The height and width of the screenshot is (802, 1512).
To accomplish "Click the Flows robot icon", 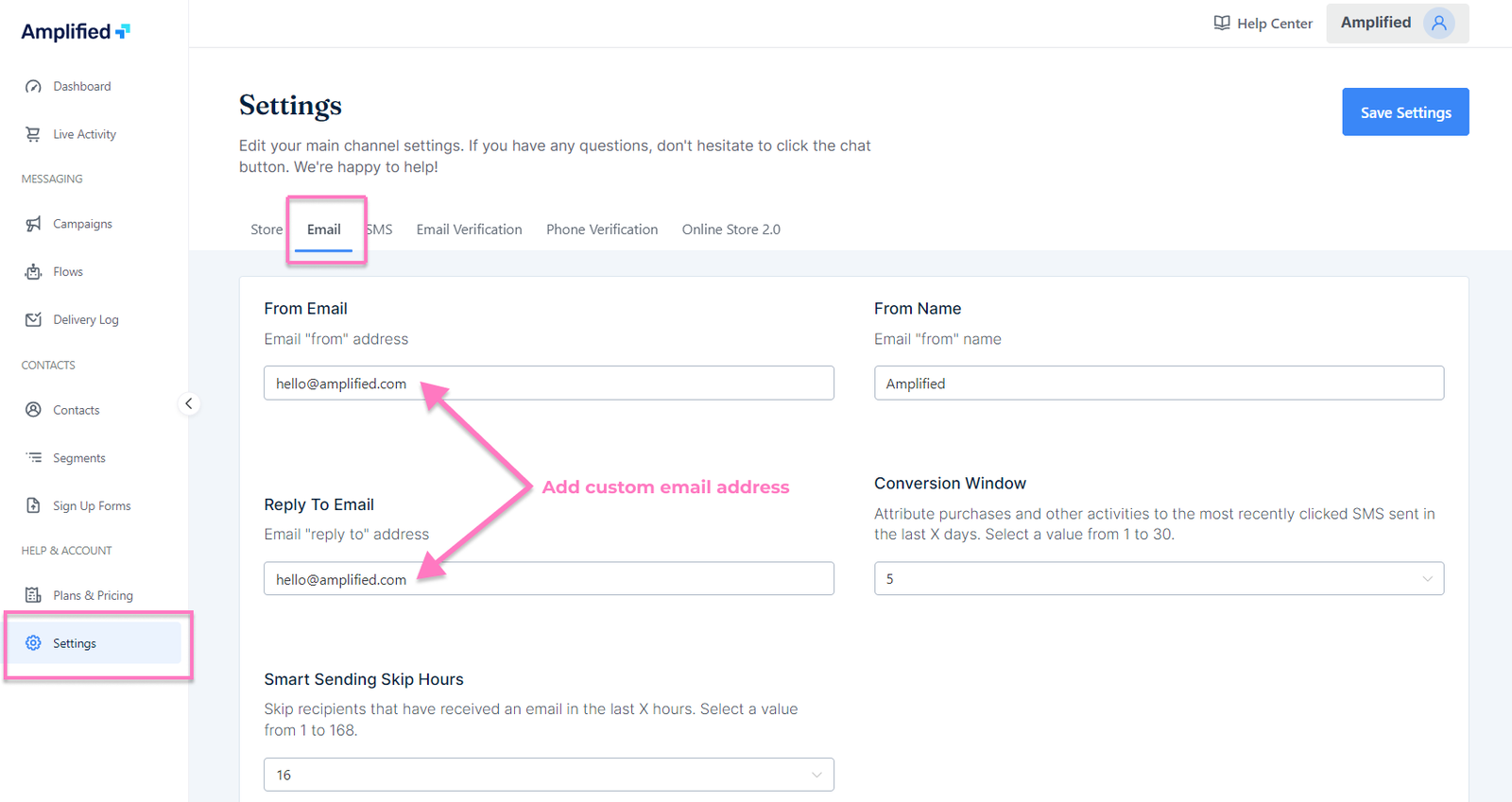I will point(33,272).
